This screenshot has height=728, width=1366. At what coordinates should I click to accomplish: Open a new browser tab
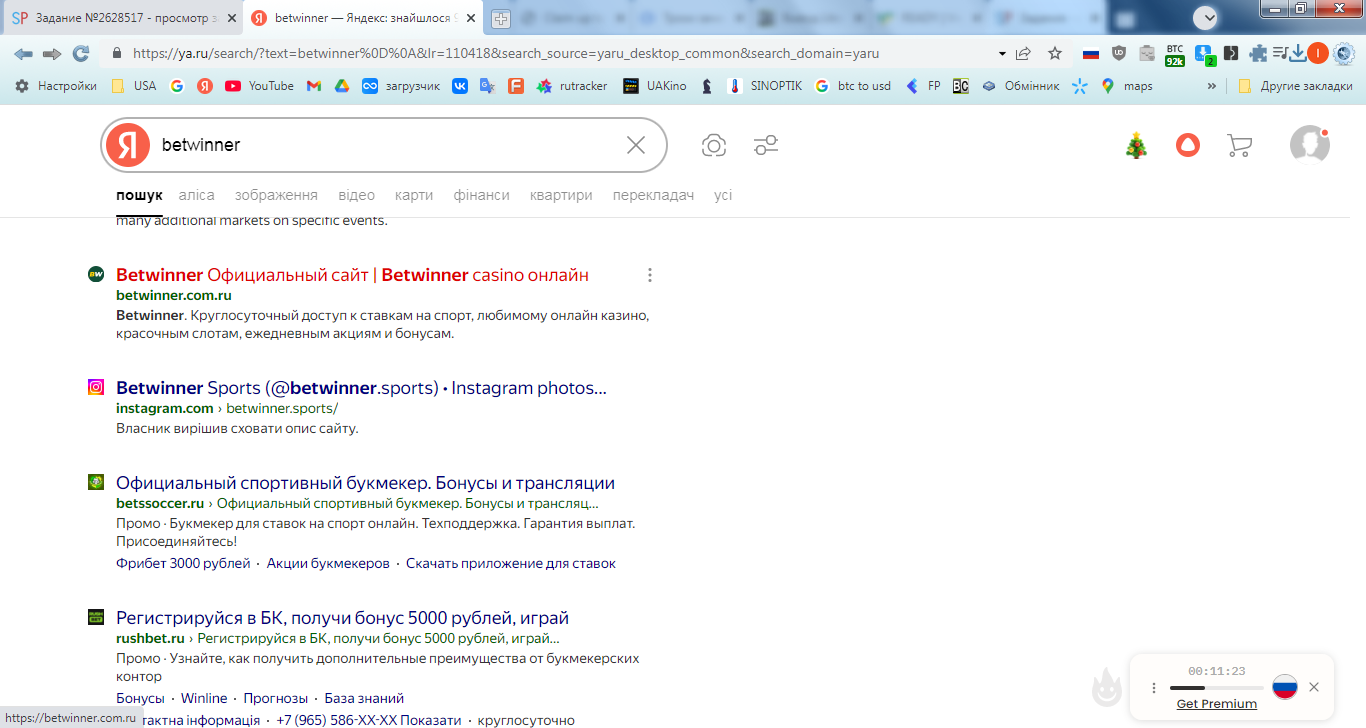tap(501, 19)
